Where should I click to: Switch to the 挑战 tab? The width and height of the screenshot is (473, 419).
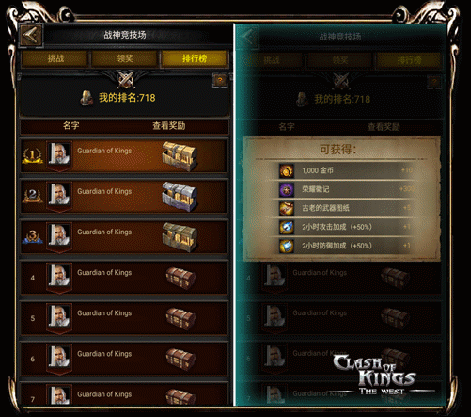55,59
